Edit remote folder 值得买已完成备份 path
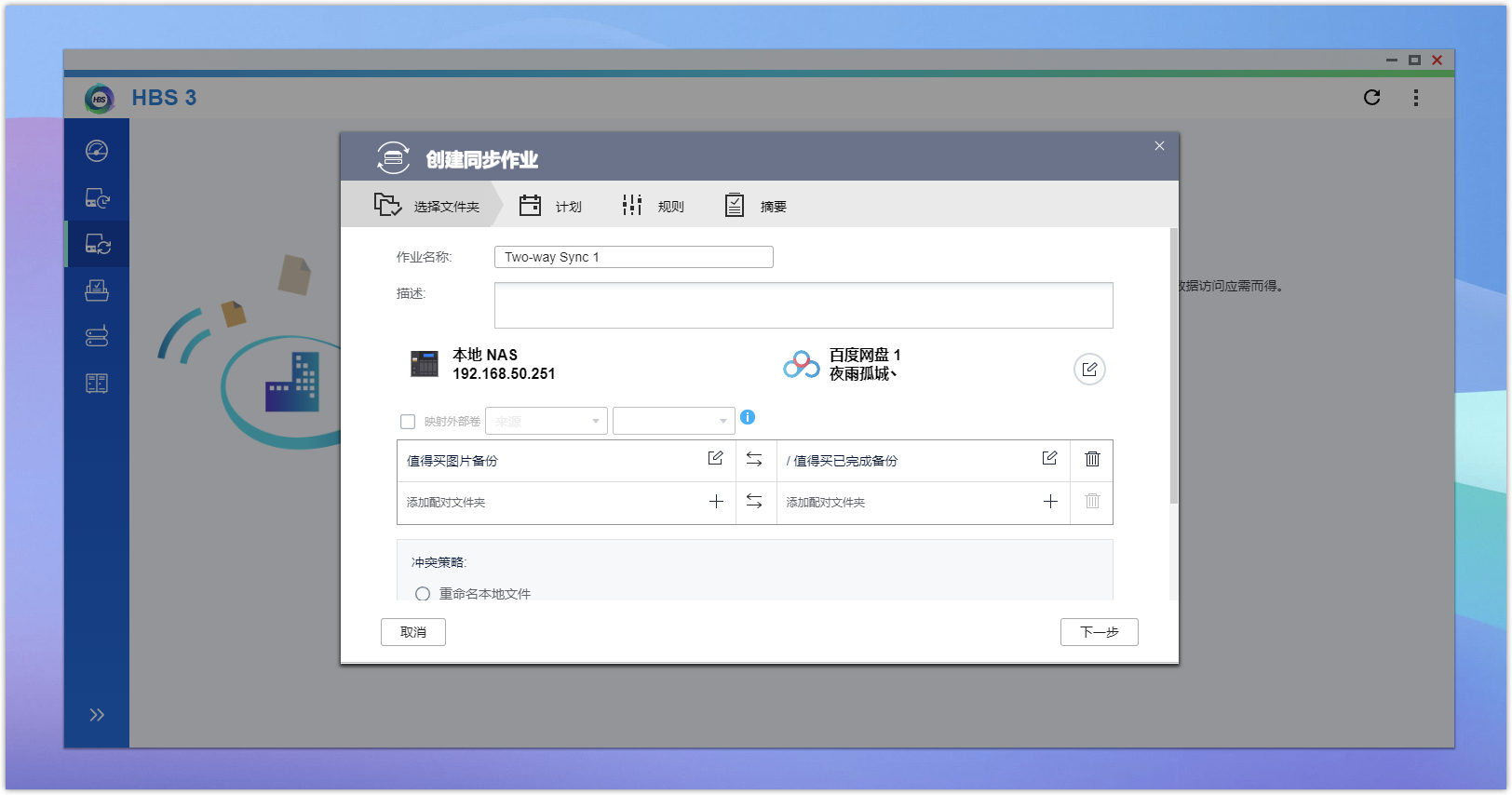The image size is (1512, 795). pos(1049,458)
